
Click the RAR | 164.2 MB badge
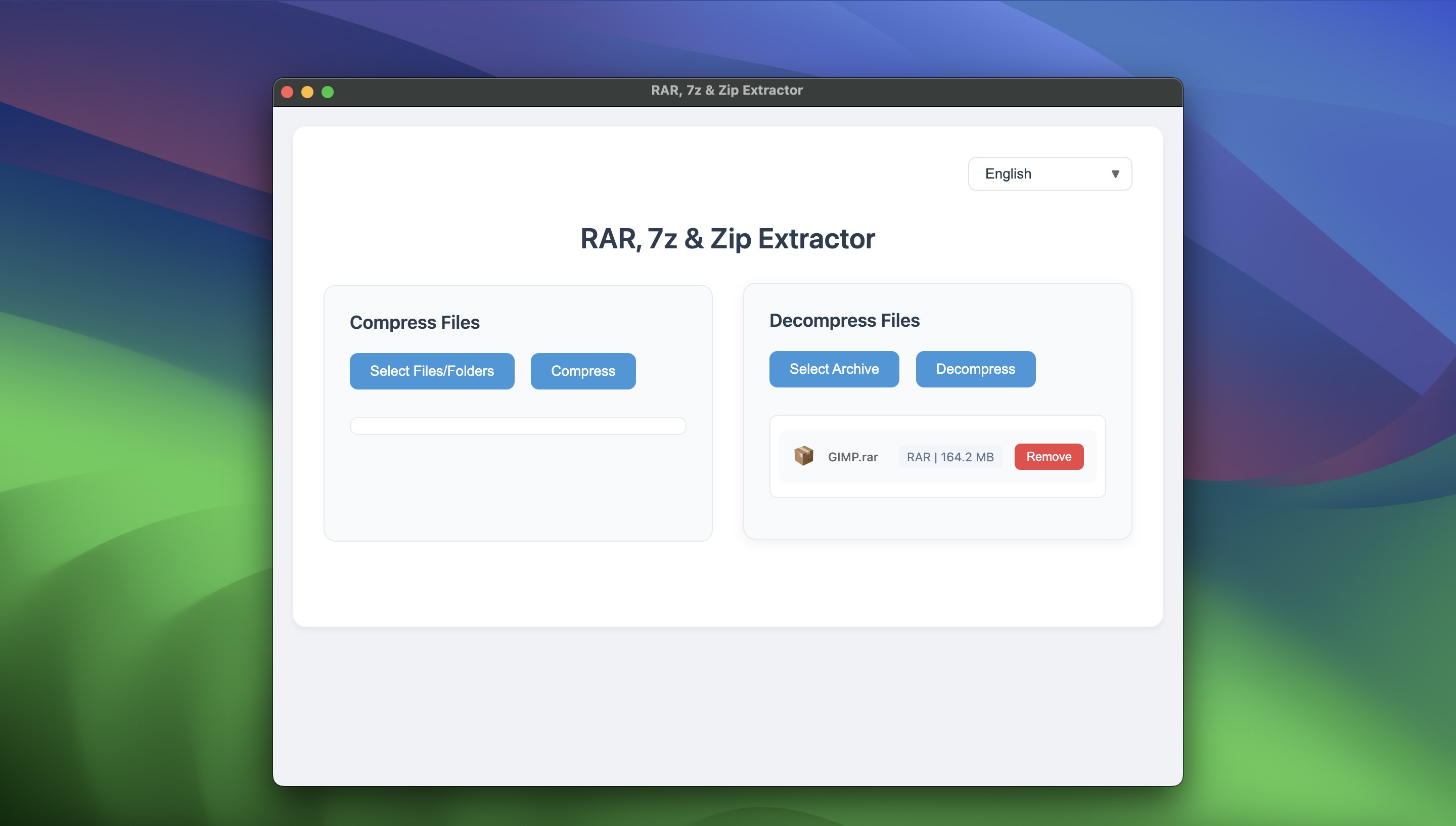pyautogui.click(x=950, y=457)
